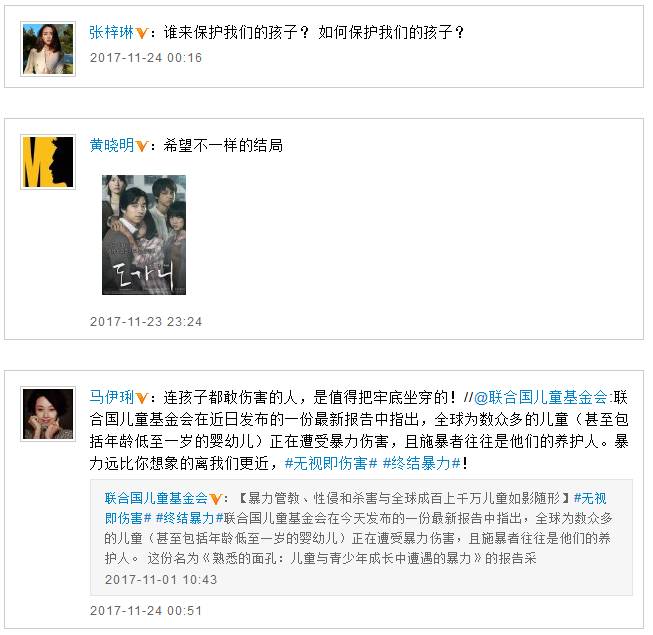Click the username 马伊琍

tap(112, 397)
